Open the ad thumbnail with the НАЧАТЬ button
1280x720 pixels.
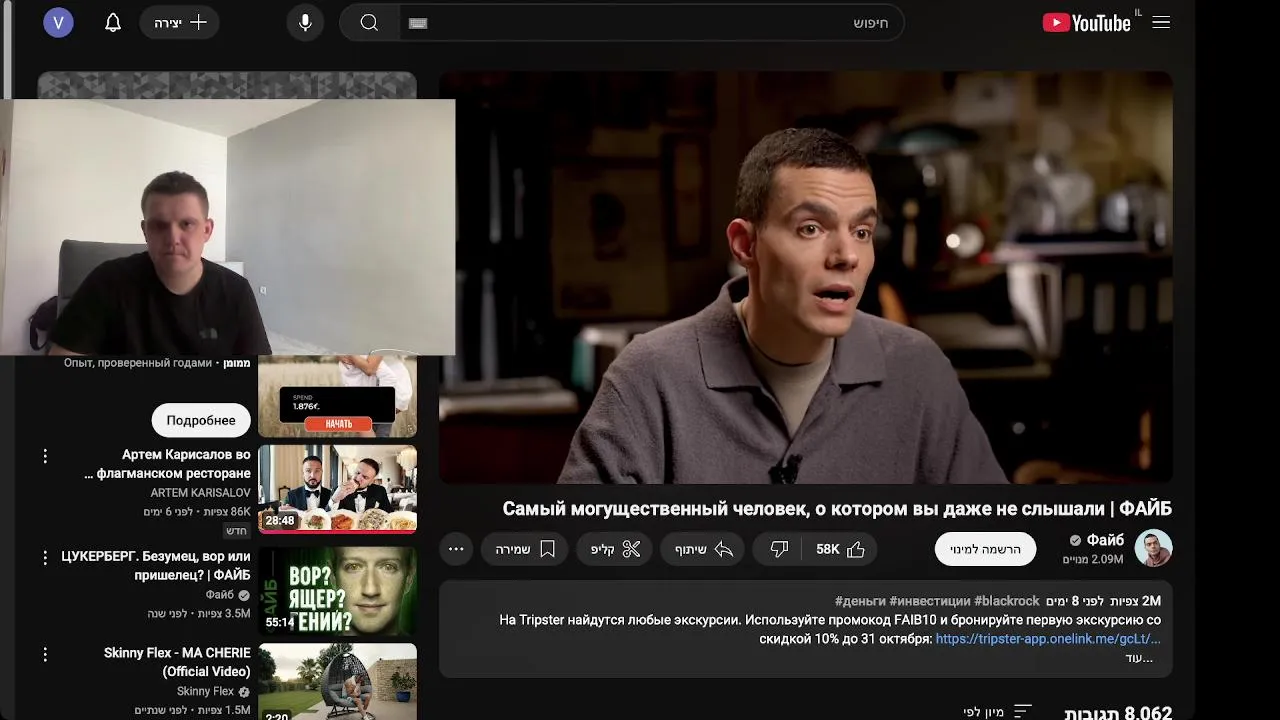point(337,396)
